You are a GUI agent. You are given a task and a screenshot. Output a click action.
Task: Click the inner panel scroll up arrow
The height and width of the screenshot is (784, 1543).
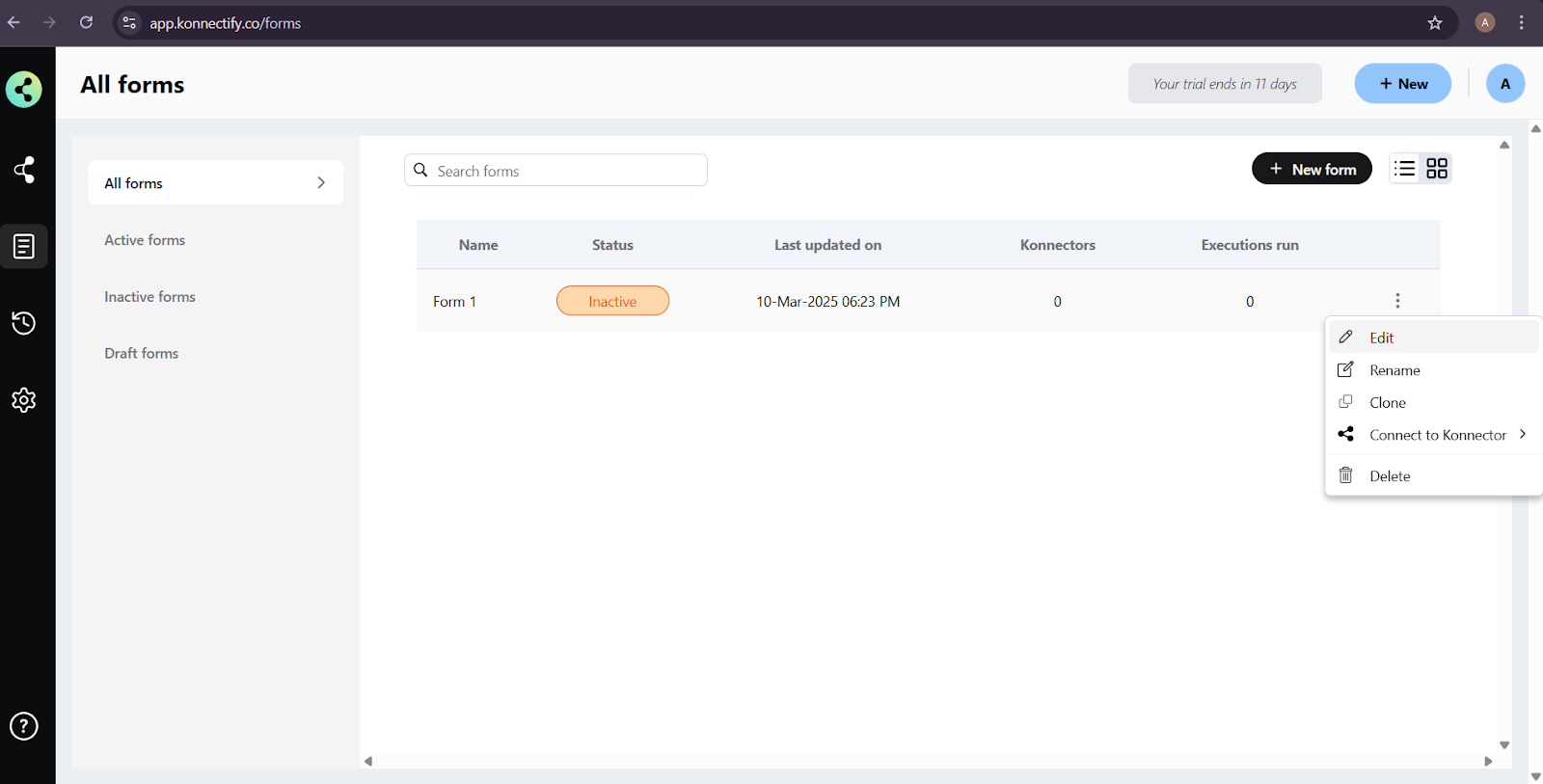pos(1504,145)
